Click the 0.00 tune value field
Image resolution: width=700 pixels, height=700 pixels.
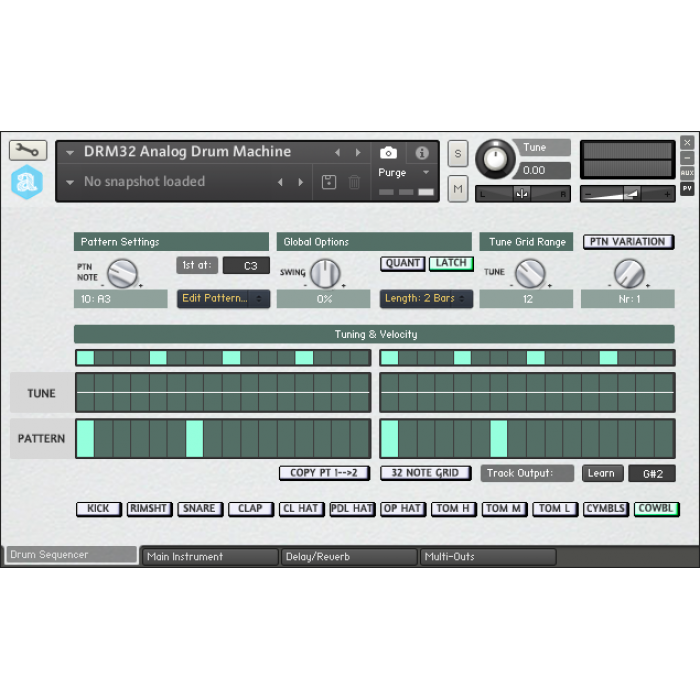pyautogui.click(x=544, y=170)
